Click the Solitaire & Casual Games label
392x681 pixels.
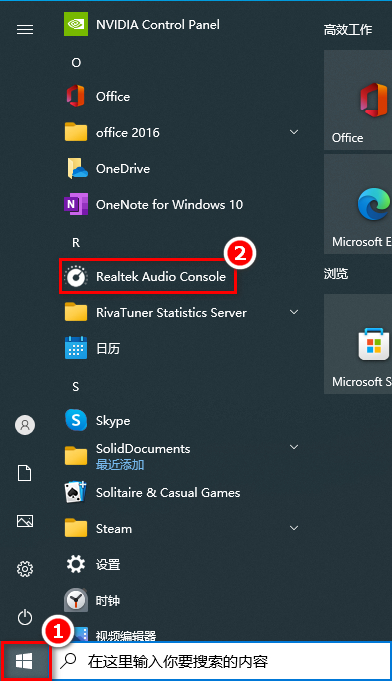tap(168, 493)
